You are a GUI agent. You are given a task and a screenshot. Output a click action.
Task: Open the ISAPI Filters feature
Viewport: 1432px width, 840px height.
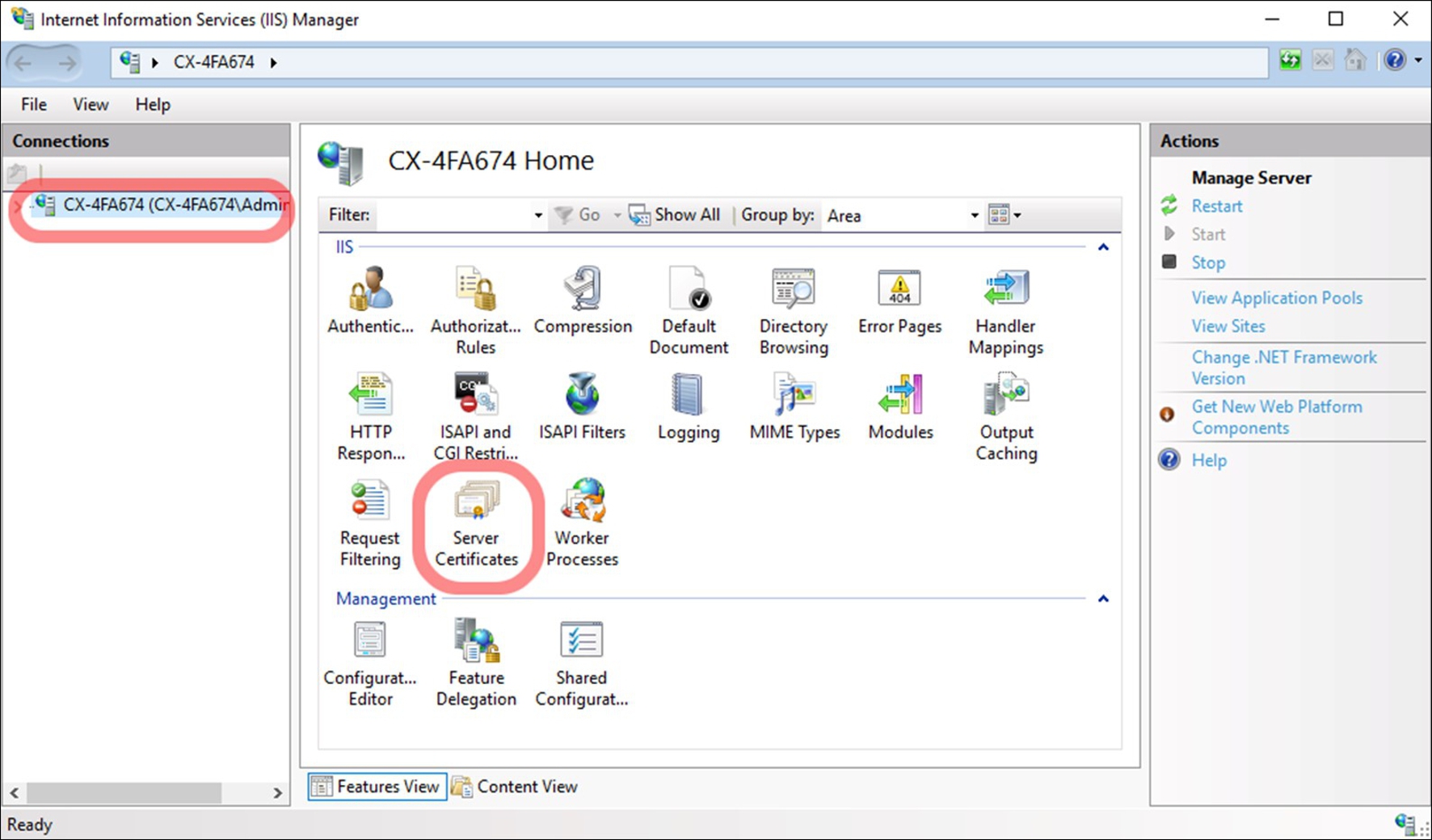[x=582, y=407]
